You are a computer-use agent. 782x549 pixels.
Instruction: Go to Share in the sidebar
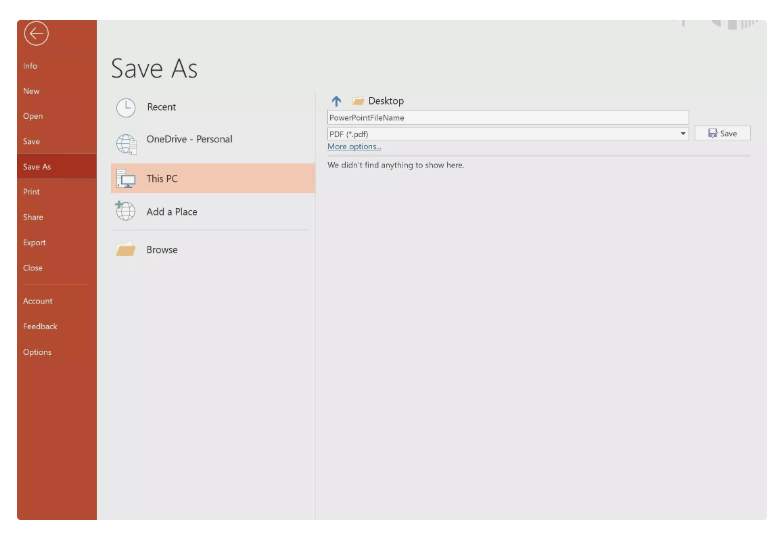33,217
